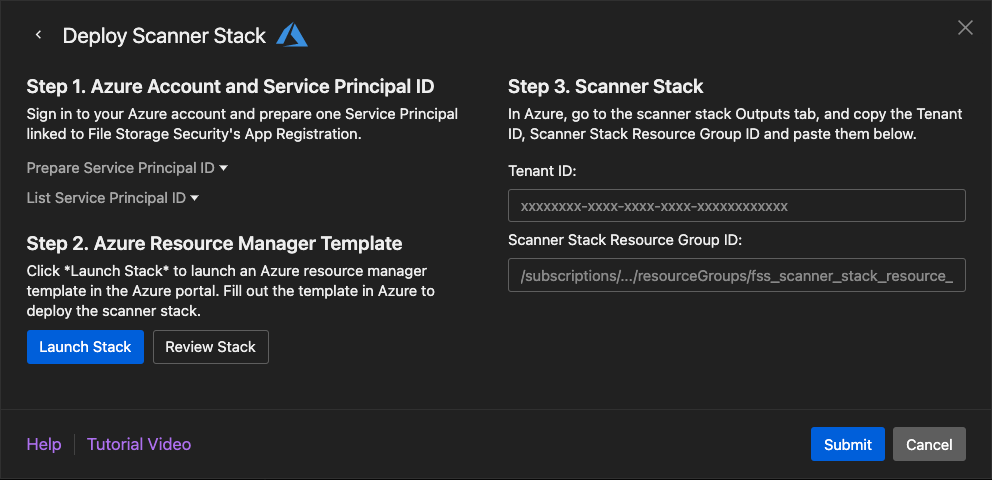Image resolution: width=992 pixels, height=480 pixels.
Task: Click the Azure logo icon
Action: click(x=292, y=35)
